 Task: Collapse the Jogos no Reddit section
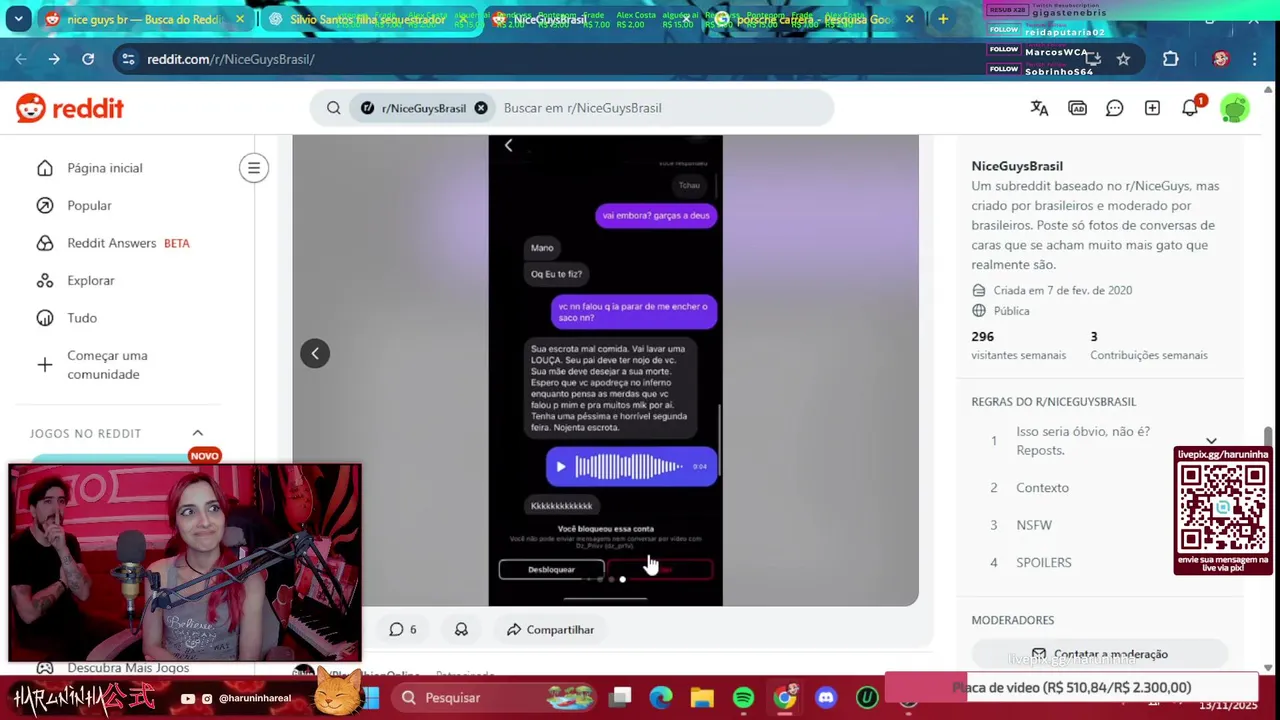198,433
